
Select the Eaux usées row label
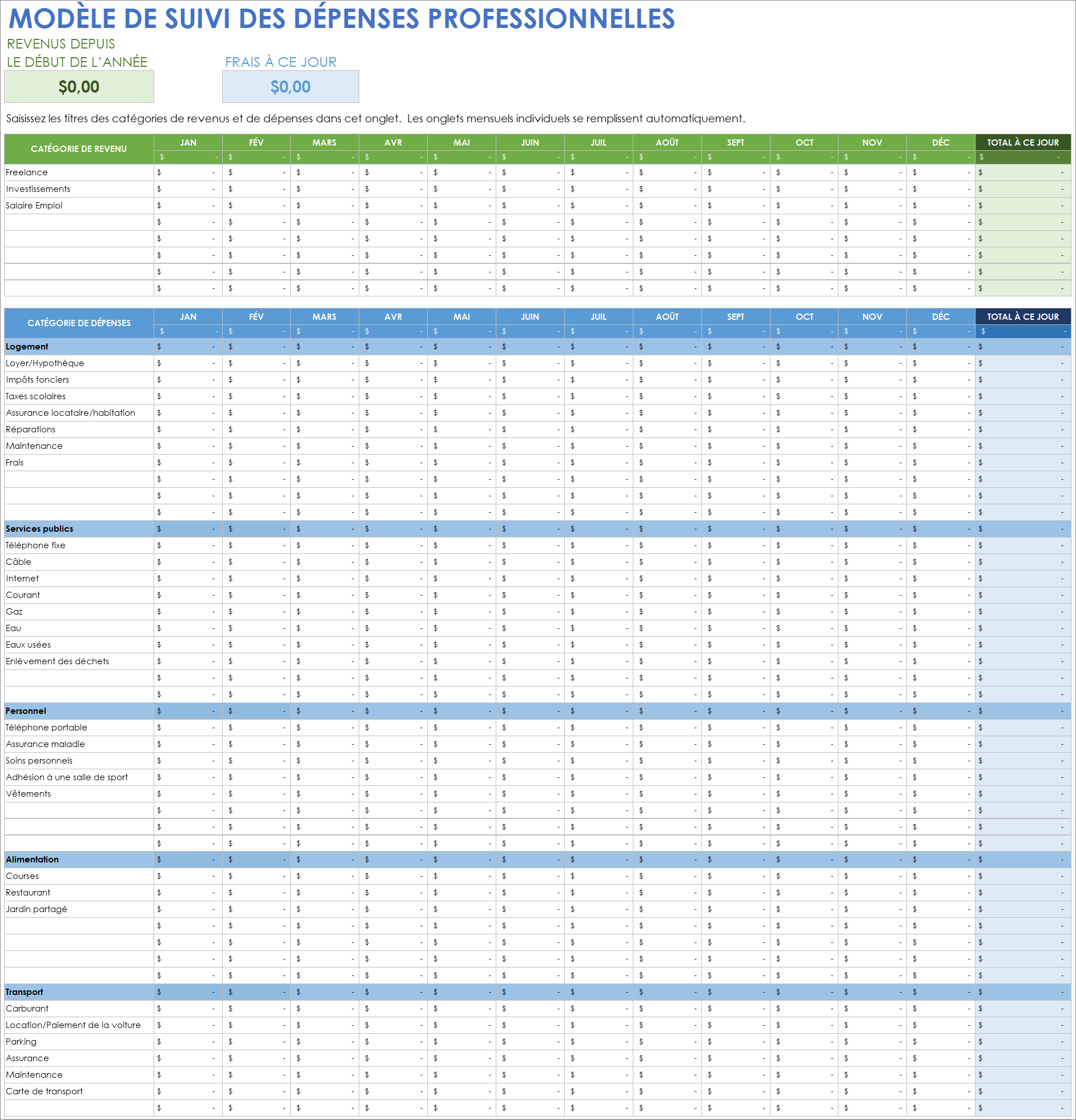pos(28,645)
